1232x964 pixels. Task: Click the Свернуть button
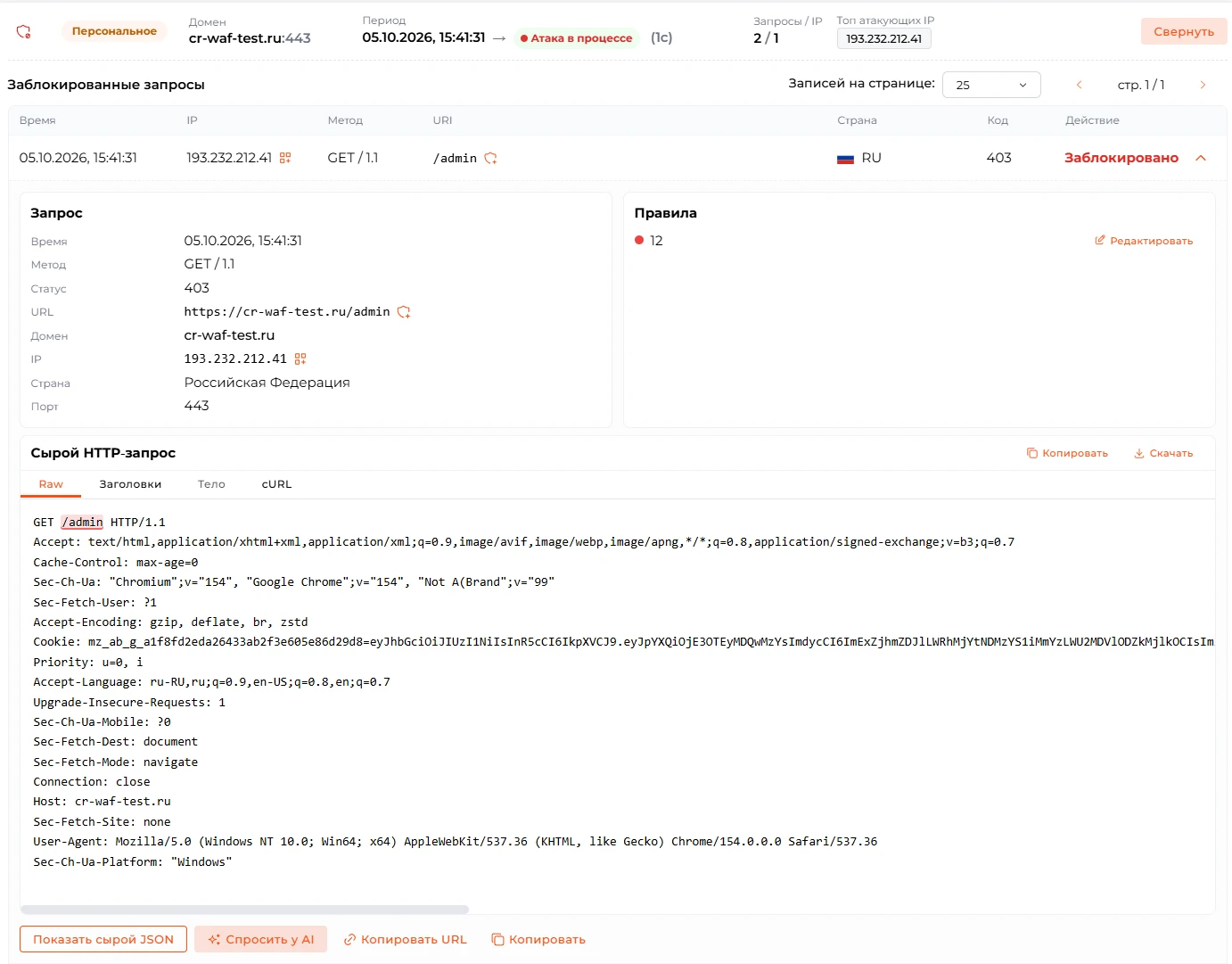(x=1184, y=31)
